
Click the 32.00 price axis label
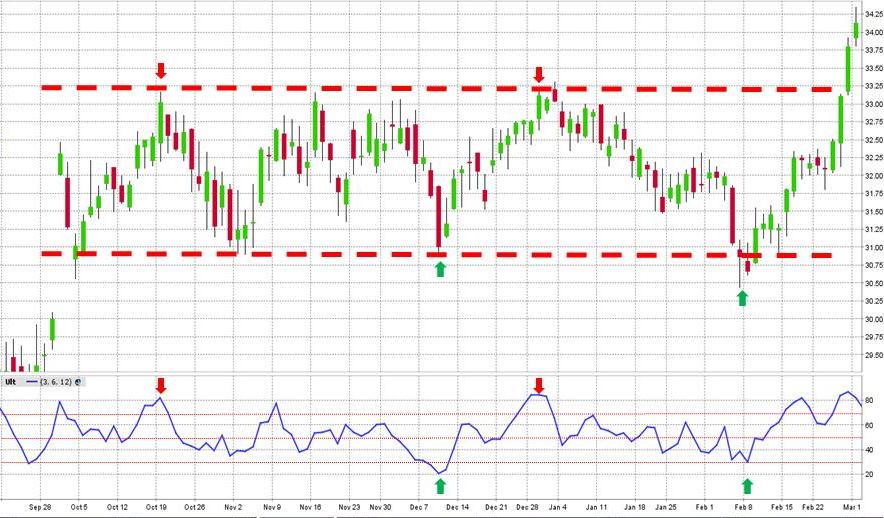pyautogui.click(x=874, y=176)
